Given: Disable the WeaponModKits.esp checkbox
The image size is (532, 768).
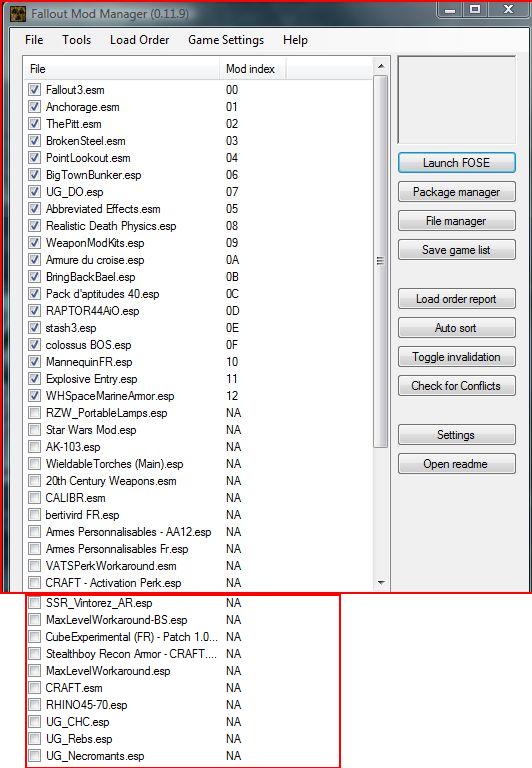Looking at the screenshot, I should pos(34,242).
